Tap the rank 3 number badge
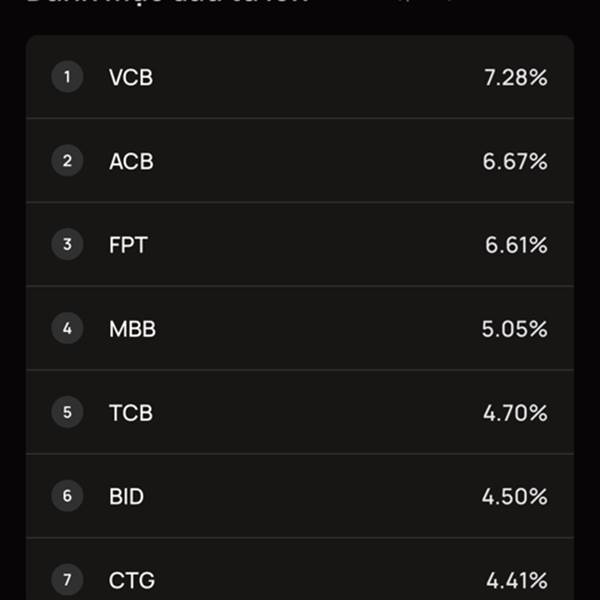The width and height of the screenshot is (600, 600). click(x=67, y=244)
